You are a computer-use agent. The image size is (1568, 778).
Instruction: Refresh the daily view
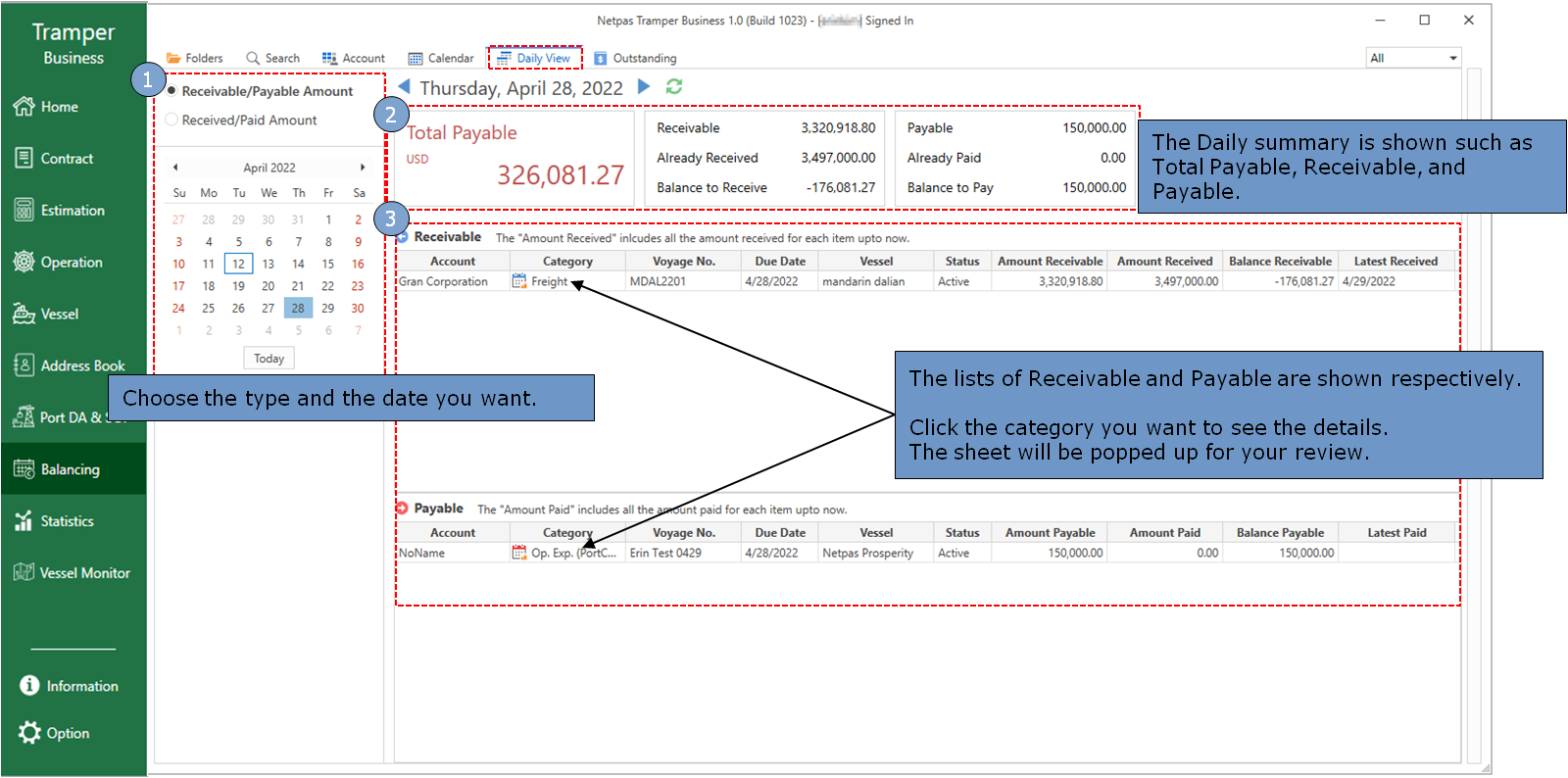(674, 86)
